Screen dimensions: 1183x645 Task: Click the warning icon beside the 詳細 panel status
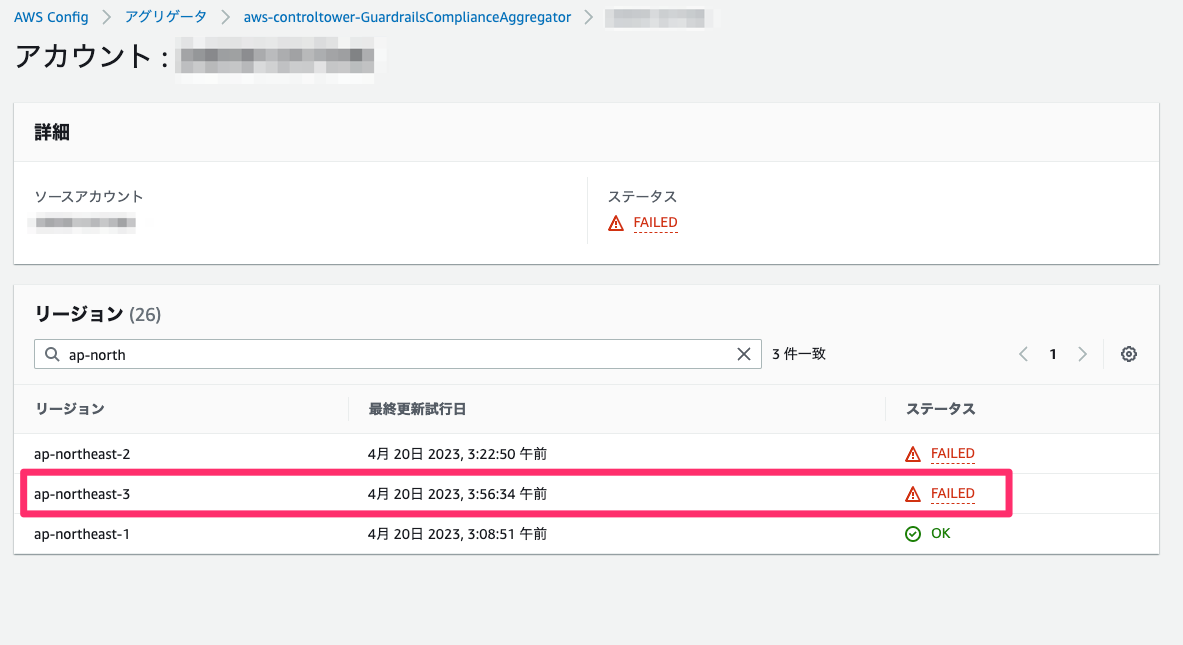[616, 223]
